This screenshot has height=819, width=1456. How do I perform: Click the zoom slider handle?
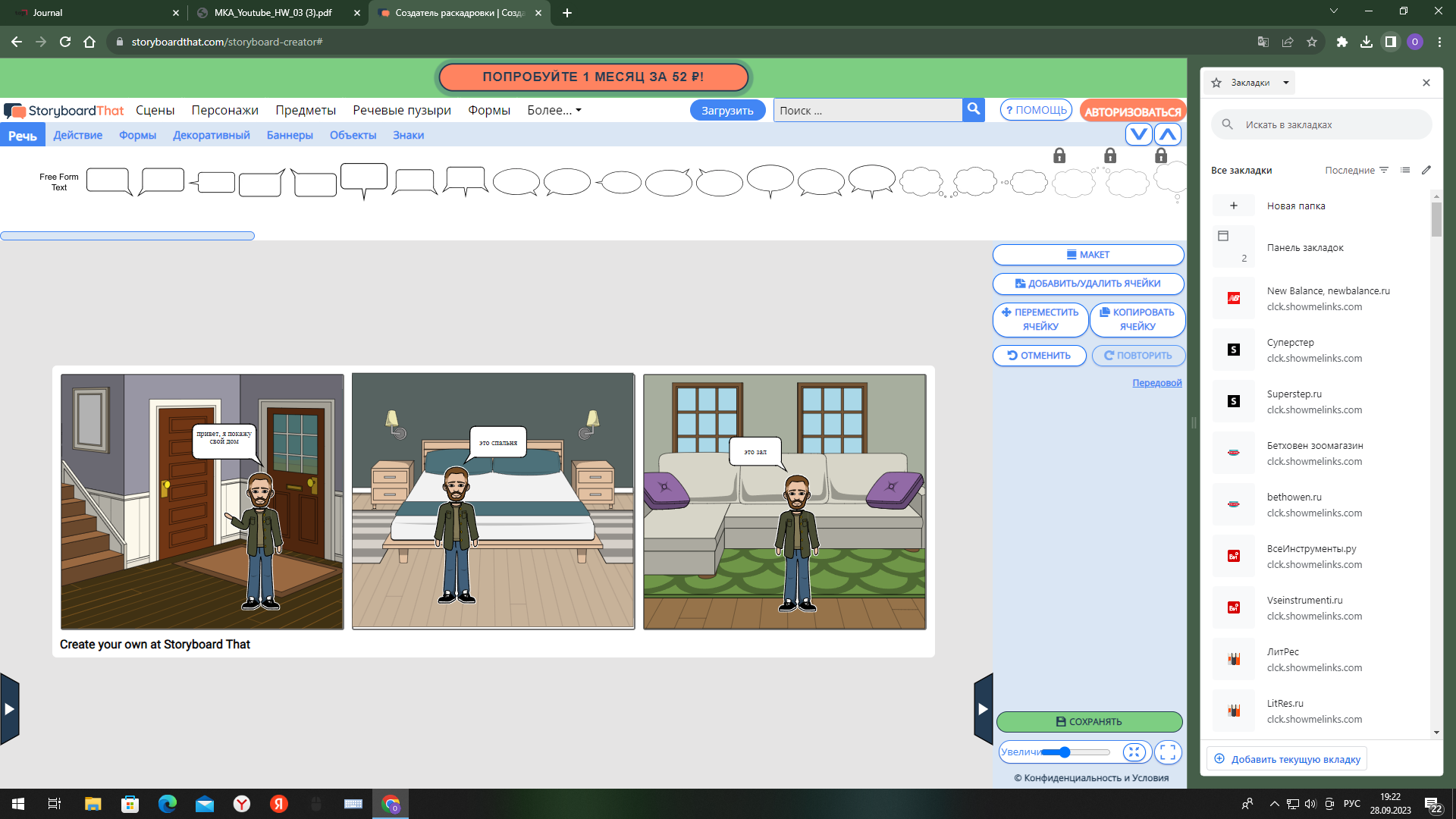click(x=1065, y=752)
